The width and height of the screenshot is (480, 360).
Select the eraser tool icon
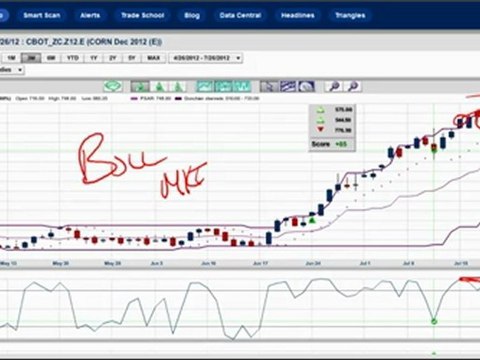pos(306,87)
